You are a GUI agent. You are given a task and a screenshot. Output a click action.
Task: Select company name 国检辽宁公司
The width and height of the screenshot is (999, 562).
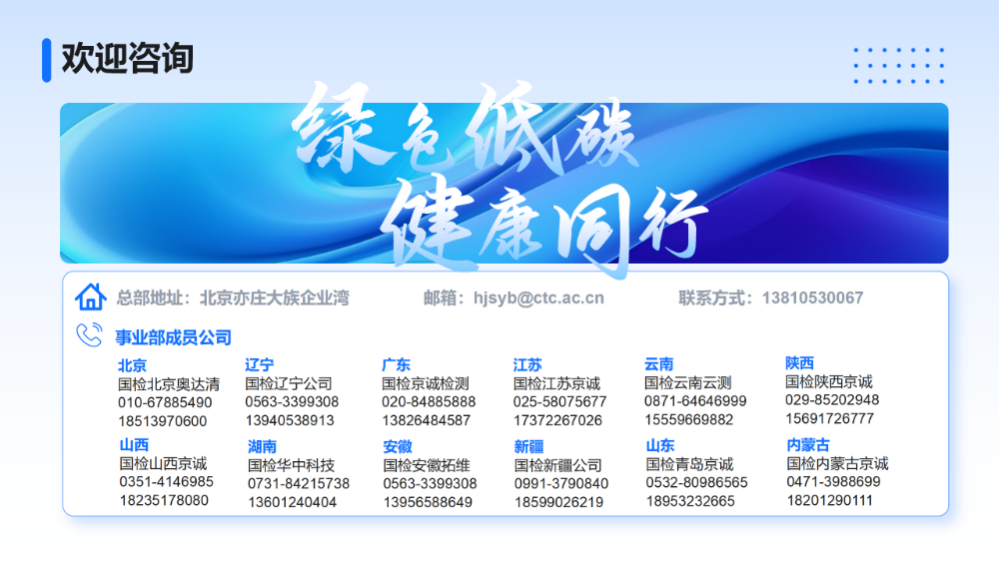pos(289,384)
